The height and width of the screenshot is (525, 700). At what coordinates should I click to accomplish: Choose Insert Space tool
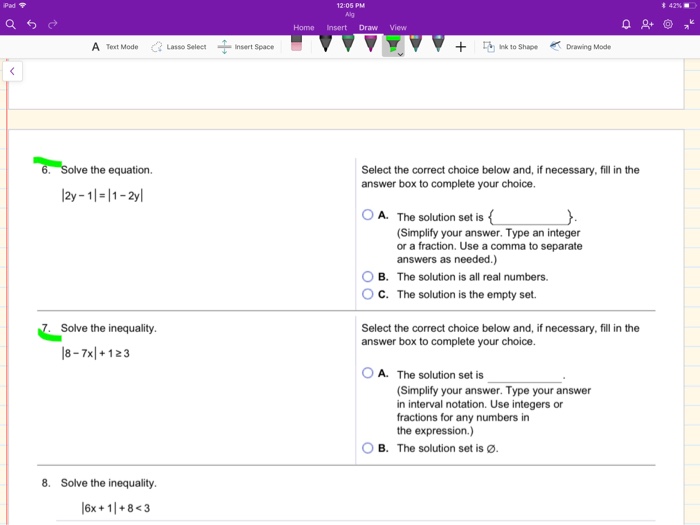pyautogui.click(x=246, y=47)
